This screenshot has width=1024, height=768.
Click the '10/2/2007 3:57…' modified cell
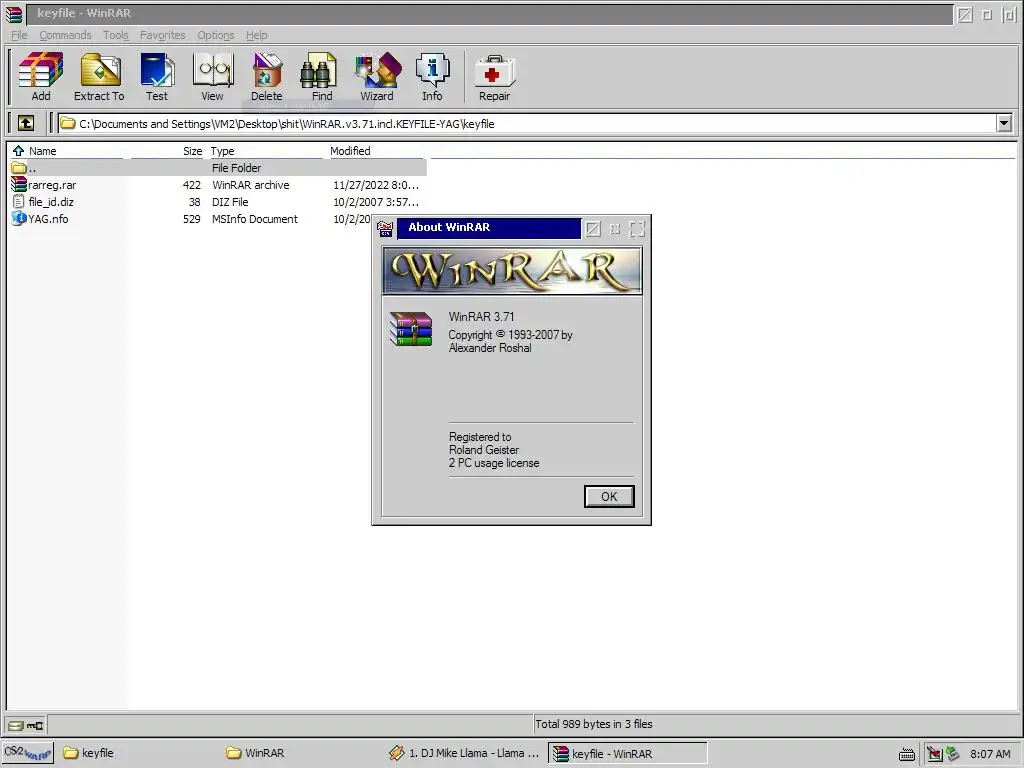pos(376,202)
